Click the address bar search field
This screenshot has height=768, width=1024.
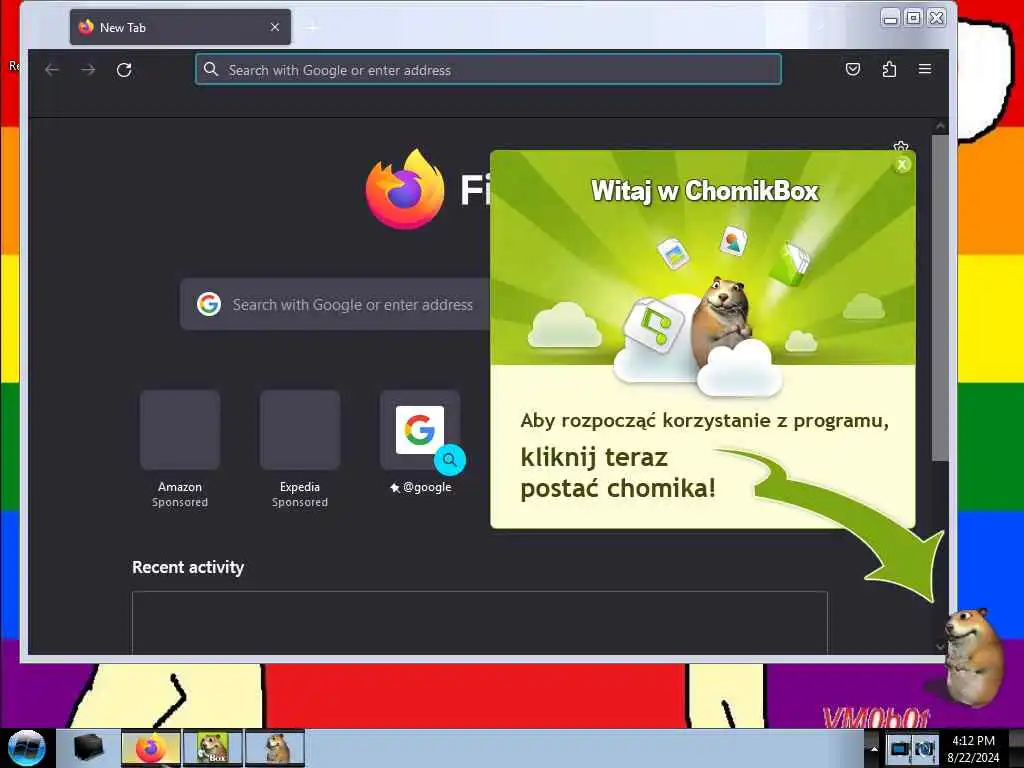(x=488, y=69)
